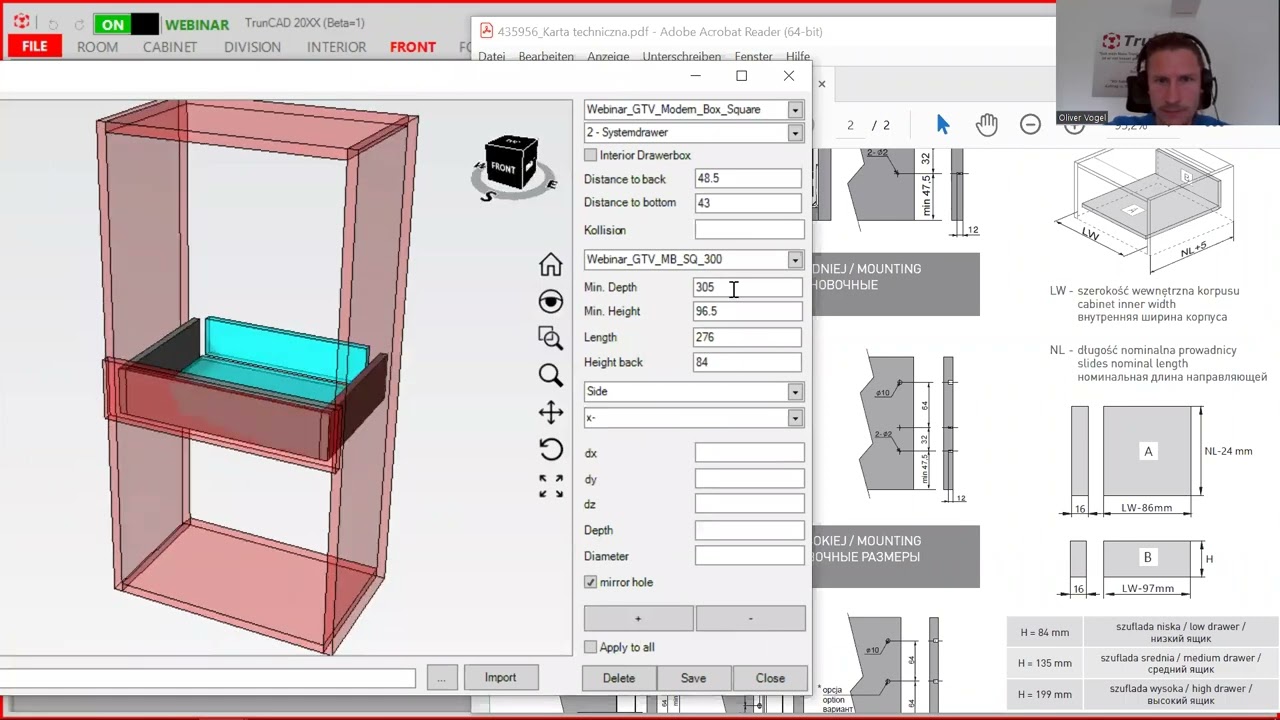
Task: Click the Length field showing 276
Action: [x=748, y=337]
